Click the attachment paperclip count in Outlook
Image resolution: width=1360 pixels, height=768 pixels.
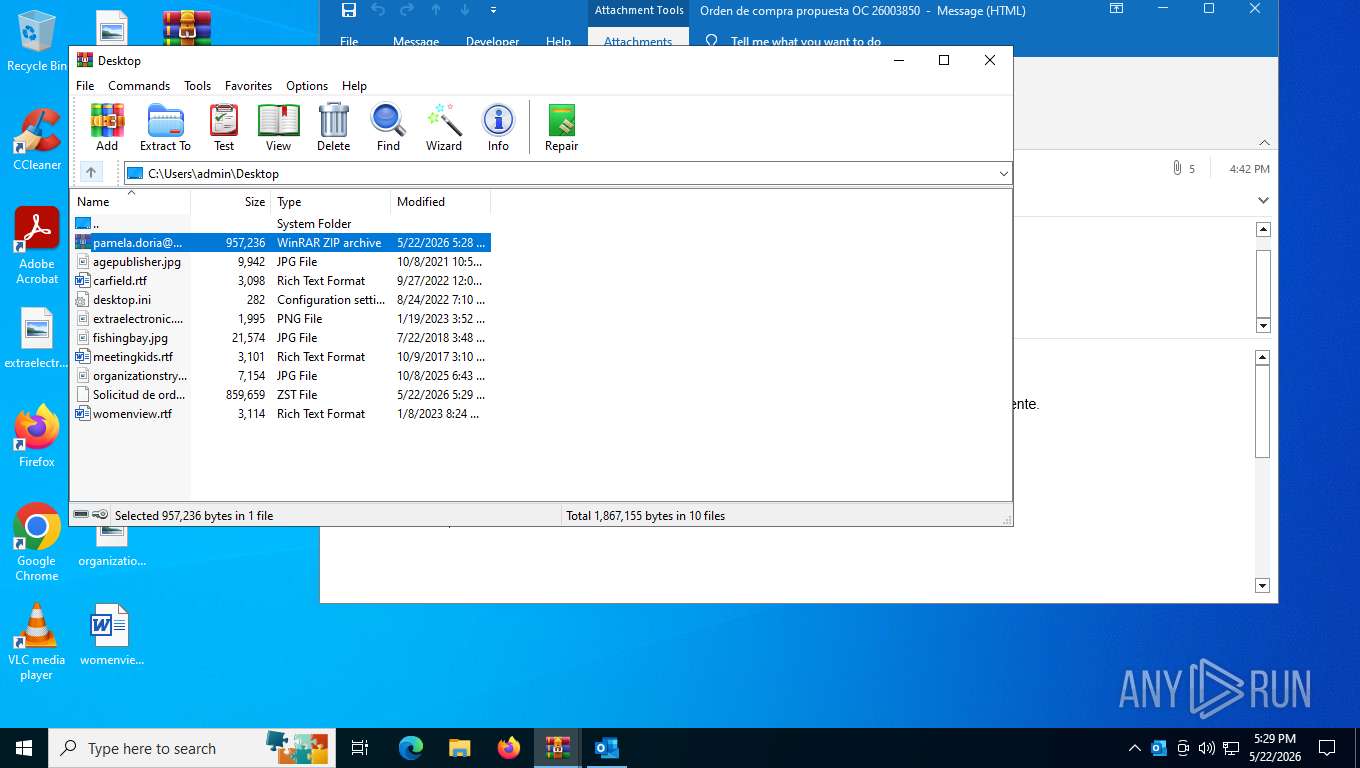click(x=1184, y=169)
